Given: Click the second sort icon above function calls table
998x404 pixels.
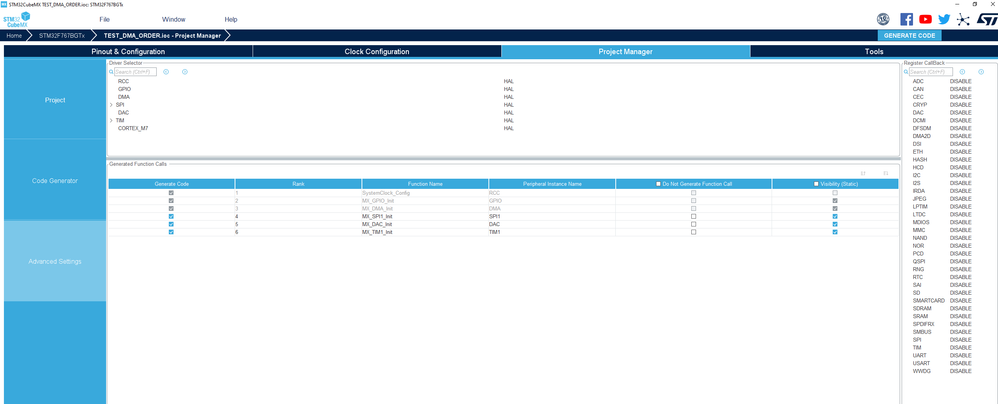Looking at the screenshot, I should coord(885,172).
